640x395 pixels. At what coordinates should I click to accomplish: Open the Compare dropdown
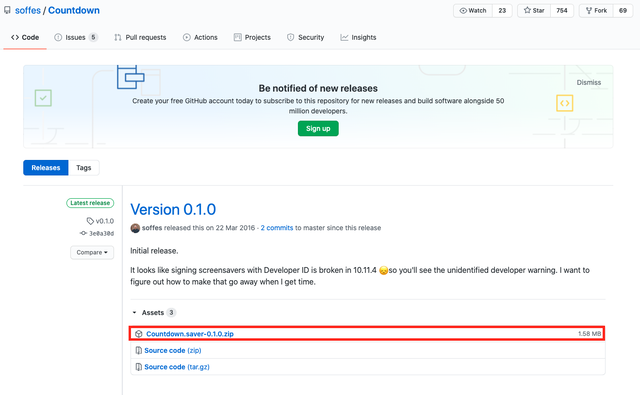pos(92,253)
